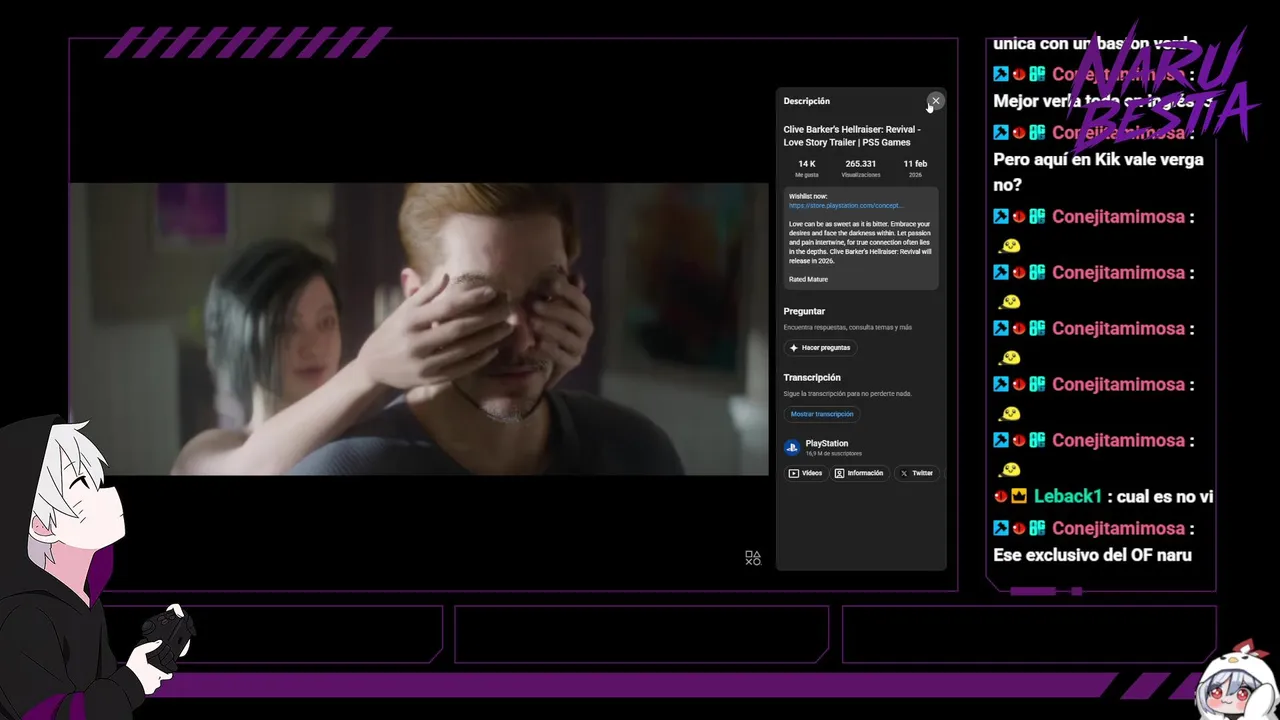Click the video title Clive Barker's Hellraiser
This screenshot has width=1280, height=720.
[852, 136]
